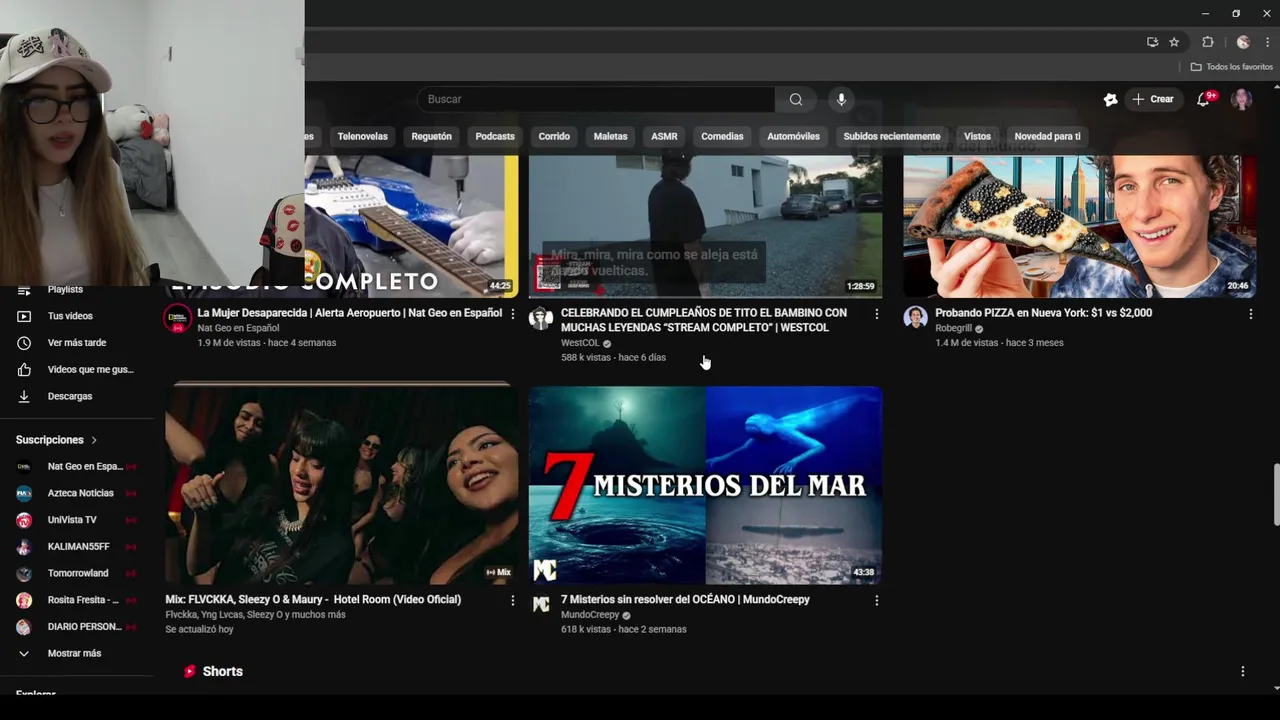Open Mix: FLVCKKA Hotel Room title
This screenshot has width=1280, height=720.
(313, 600)
